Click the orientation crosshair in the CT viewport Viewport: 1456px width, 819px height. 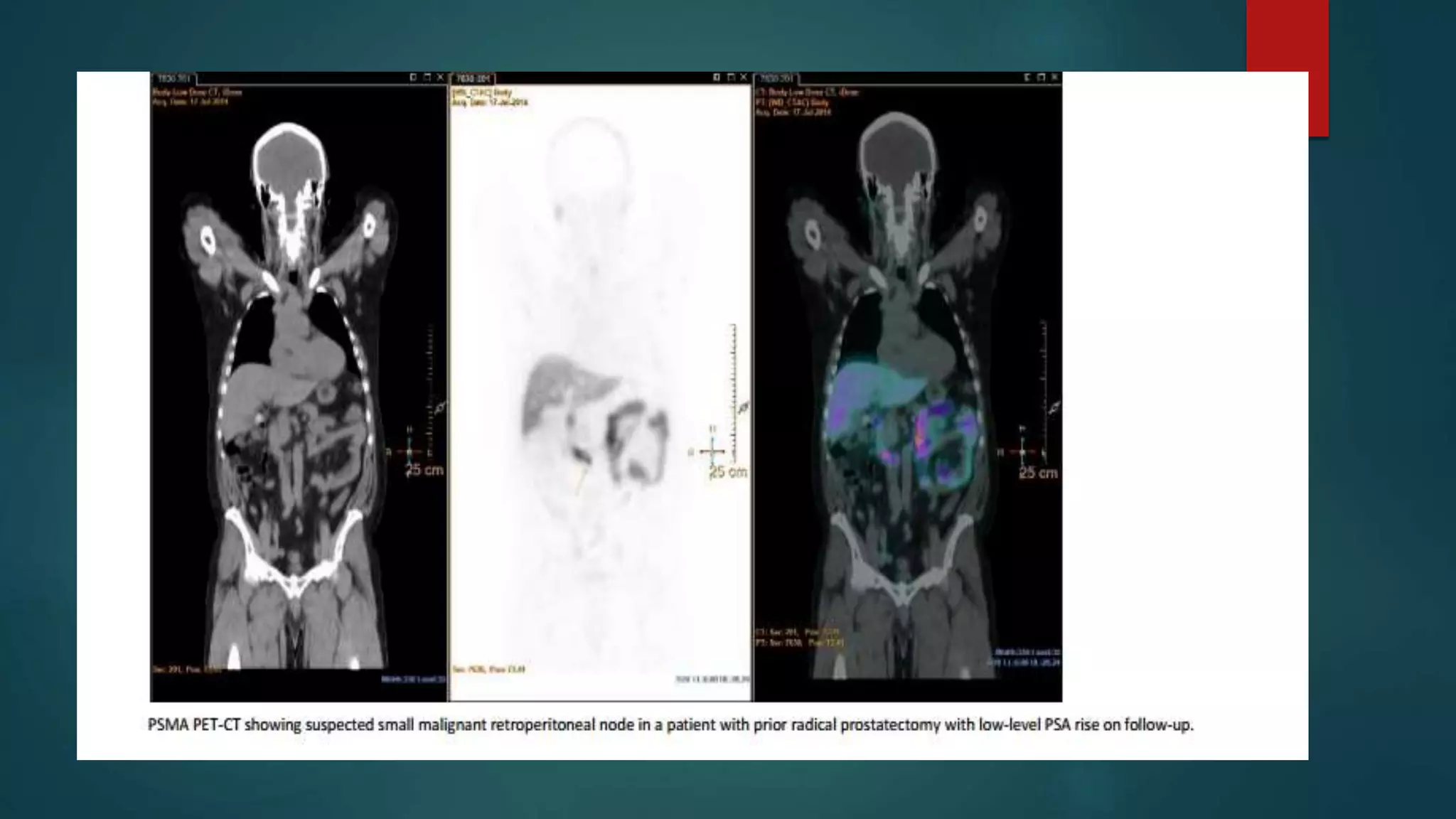point(409,450)
